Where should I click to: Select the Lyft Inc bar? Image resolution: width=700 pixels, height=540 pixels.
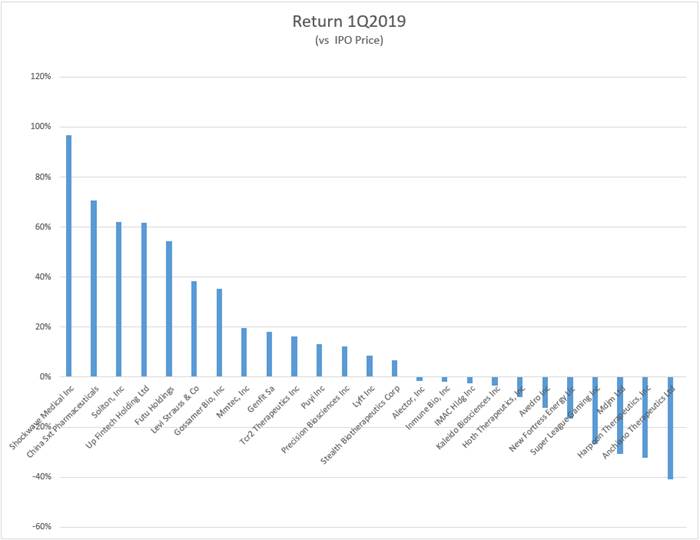click(370, 366)
